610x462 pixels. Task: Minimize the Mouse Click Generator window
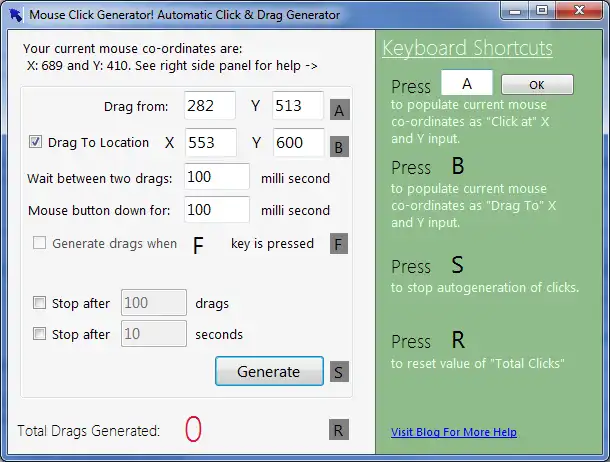coord(515,10)
